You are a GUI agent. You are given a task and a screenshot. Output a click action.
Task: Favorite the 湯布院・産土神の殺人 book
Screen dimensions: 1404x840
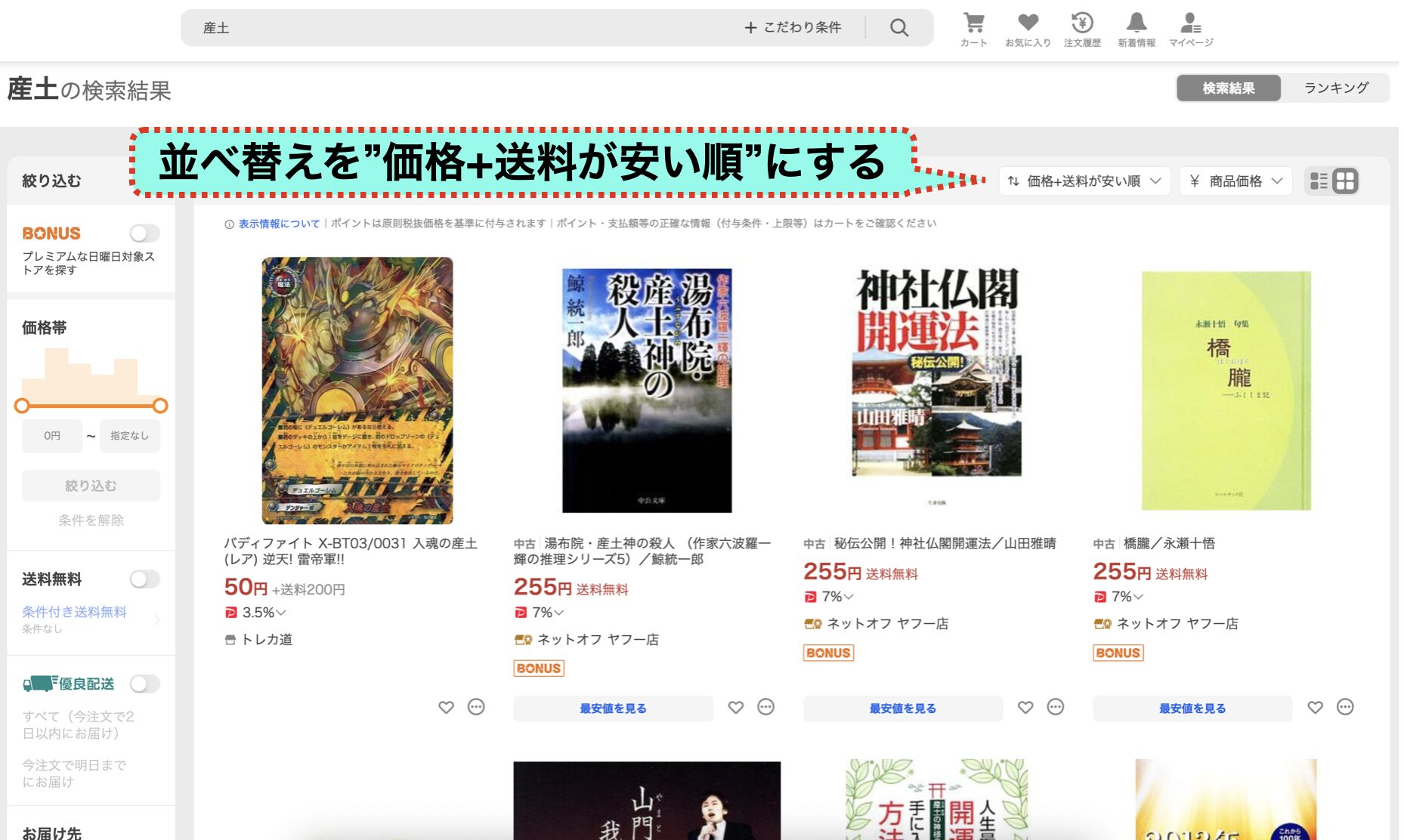(736, 707)
